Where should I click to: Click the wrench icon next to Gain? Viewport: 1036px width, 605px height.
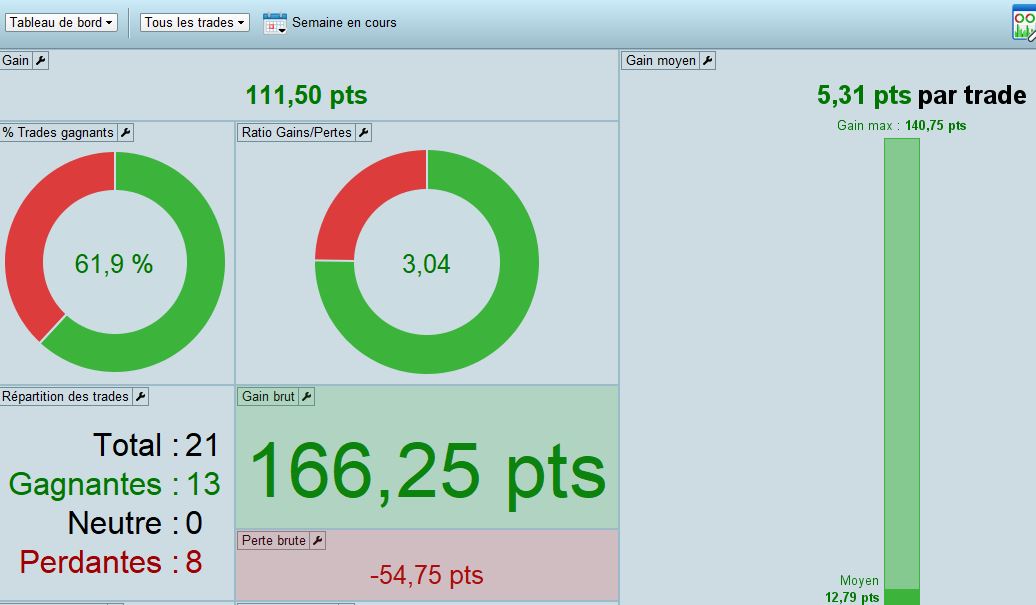pos(40,61)
